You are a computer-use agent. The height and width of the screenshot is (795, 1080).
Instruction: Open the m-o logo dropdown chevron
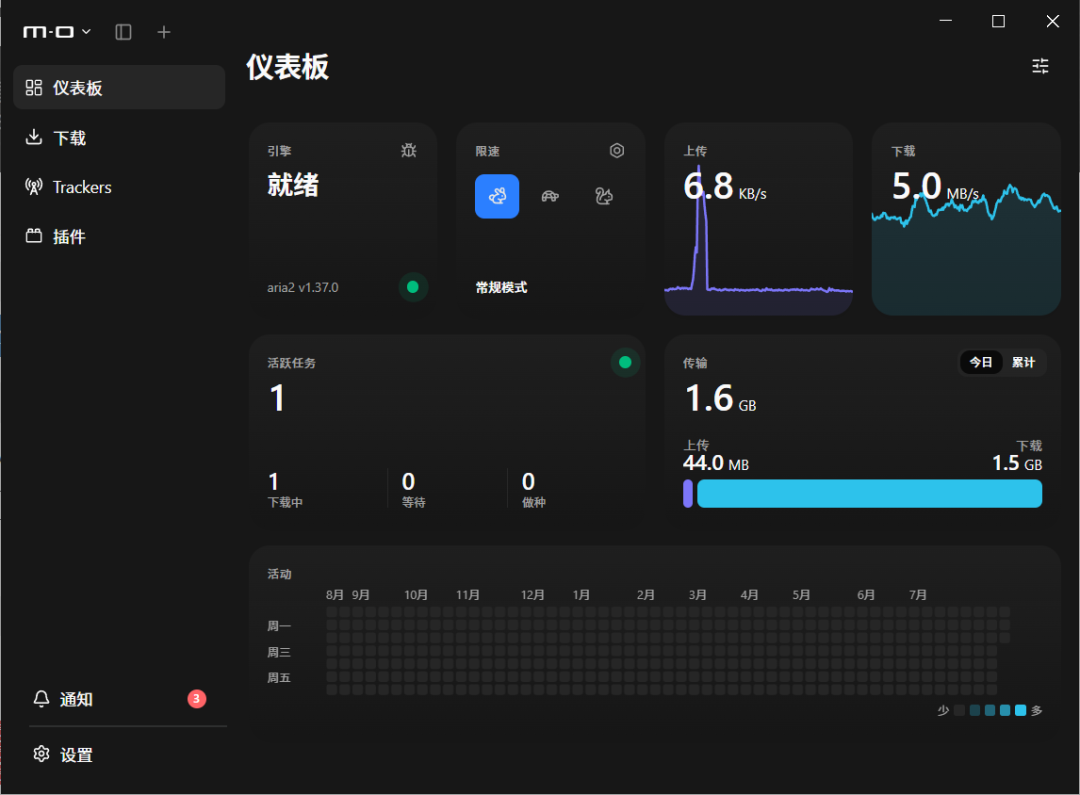coord(86,32)
